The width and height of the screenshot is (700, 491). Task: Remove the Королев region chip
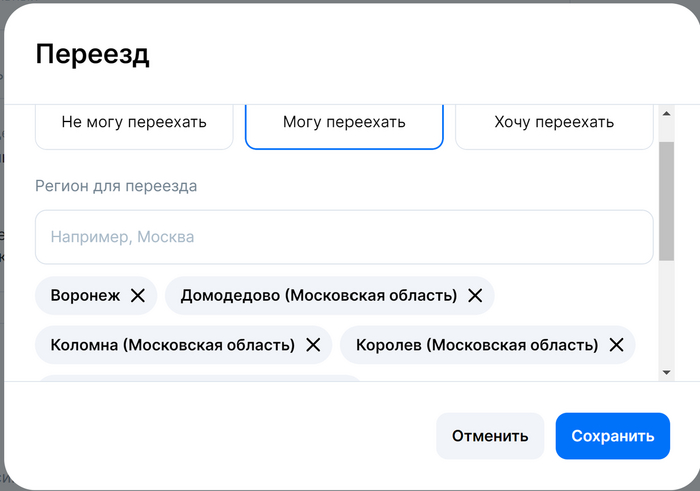click(x=616, y=344)
